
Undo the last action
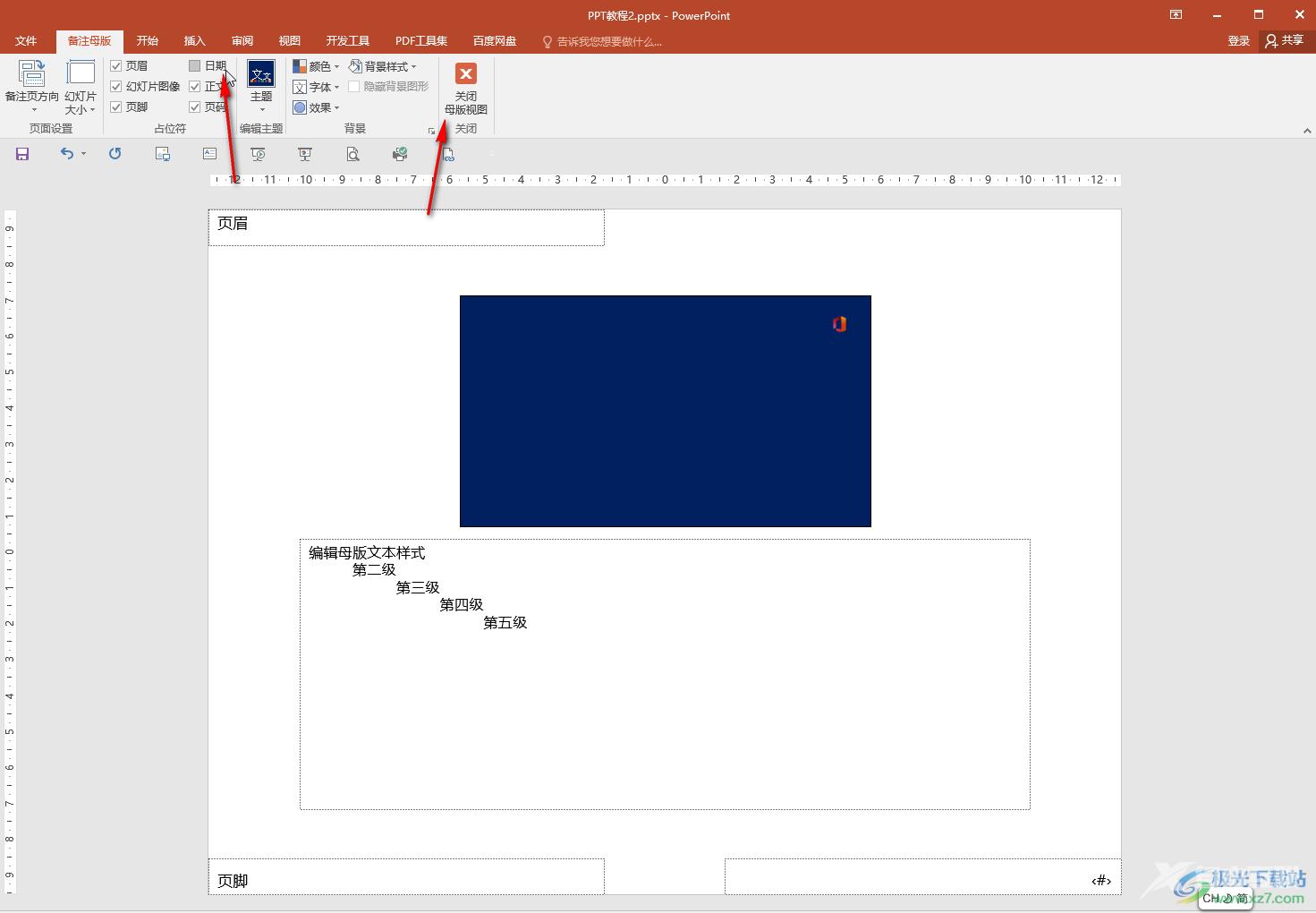point(66,154)
